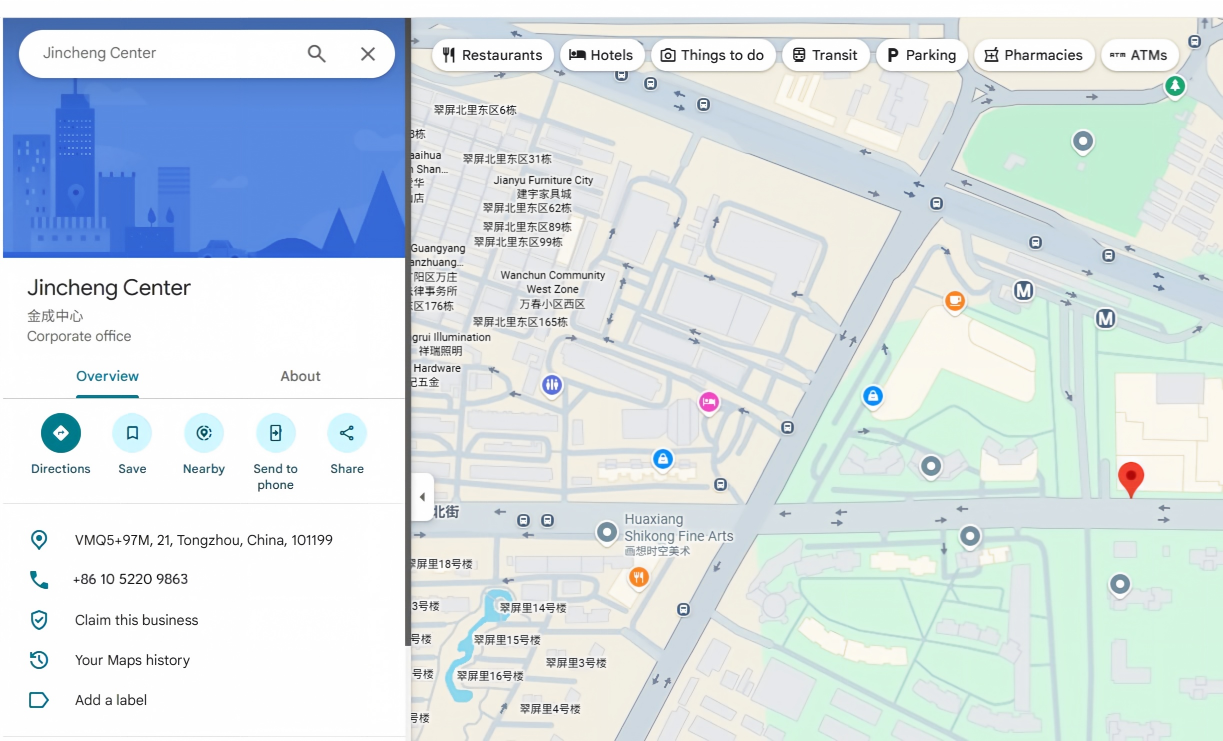Screen dimensions: 1223x741
Task: Click the shield icon by Claim business
Action: pos(39,620)
